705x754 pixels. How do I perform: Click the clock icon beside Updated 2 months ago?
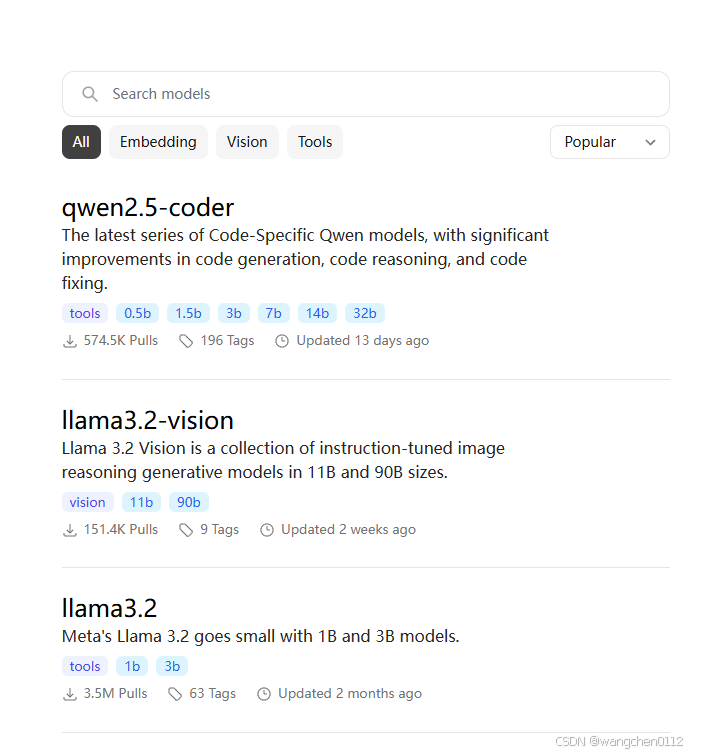pos(264,694)
